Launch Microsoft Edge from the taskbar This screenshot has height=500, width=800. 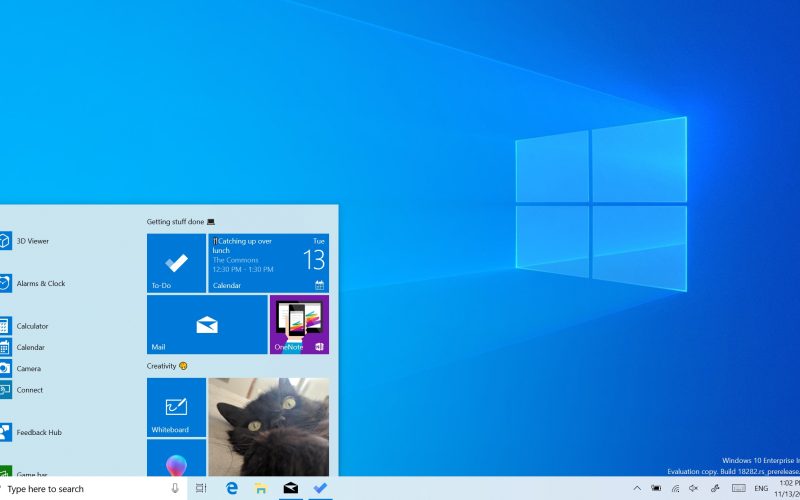(232, 489)
